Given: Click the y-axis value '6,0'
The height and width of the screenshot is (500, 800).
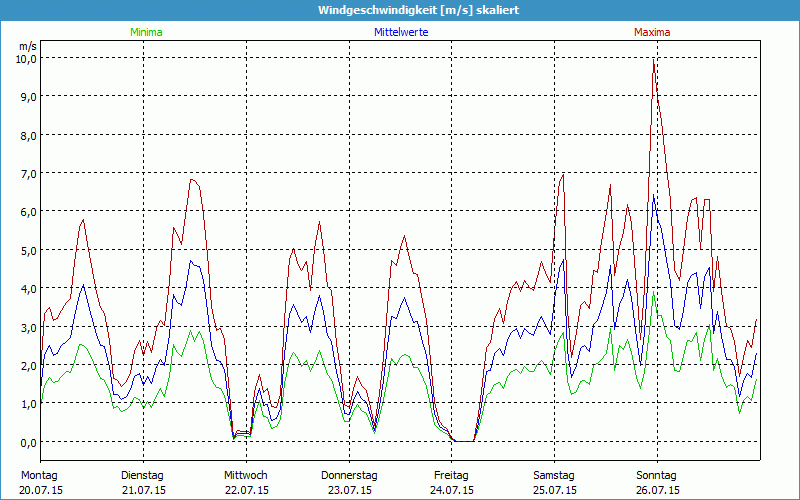Looking at the screenshot, I should [28, 212].
